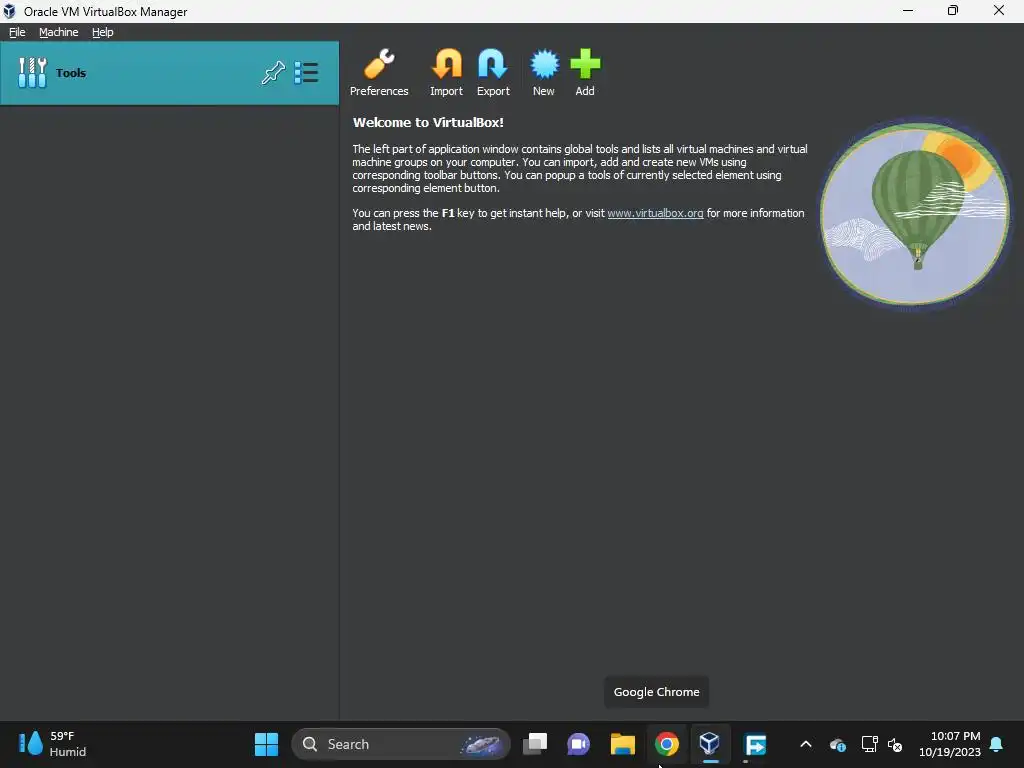Image resolution: width=1024 pixels, height=768 pixels.
Task: Click the OneDrive cloud tray icon
Action: [838, 744]
